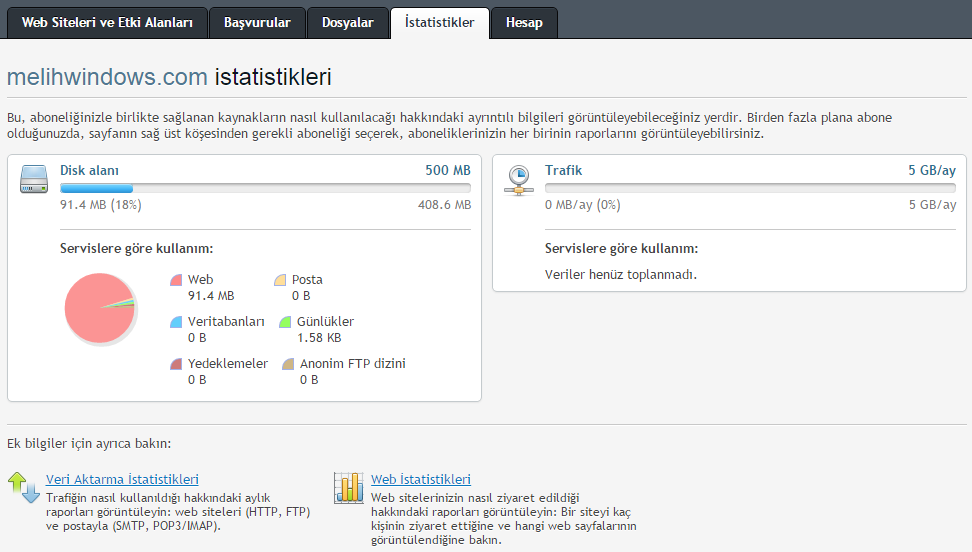
Task: Click the 0 MB/ay (0%) traffic text
Action: pyautogui.click(x=583, y=205)
